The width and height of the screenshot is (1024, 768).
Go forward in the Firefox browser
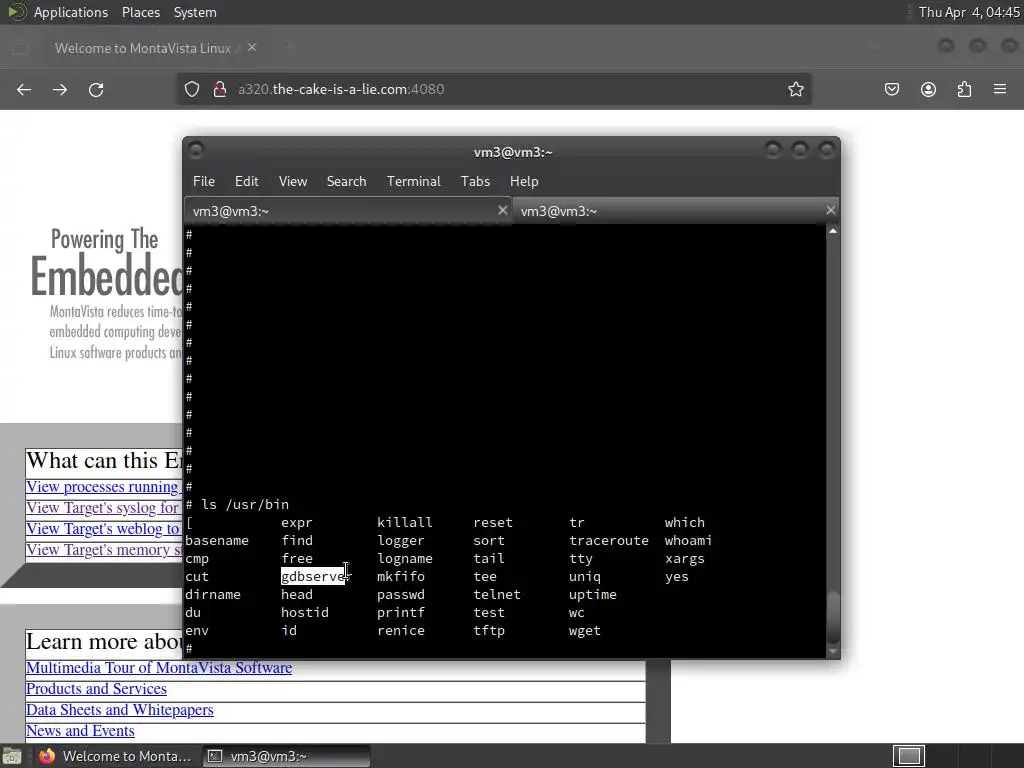click(60, 89)
